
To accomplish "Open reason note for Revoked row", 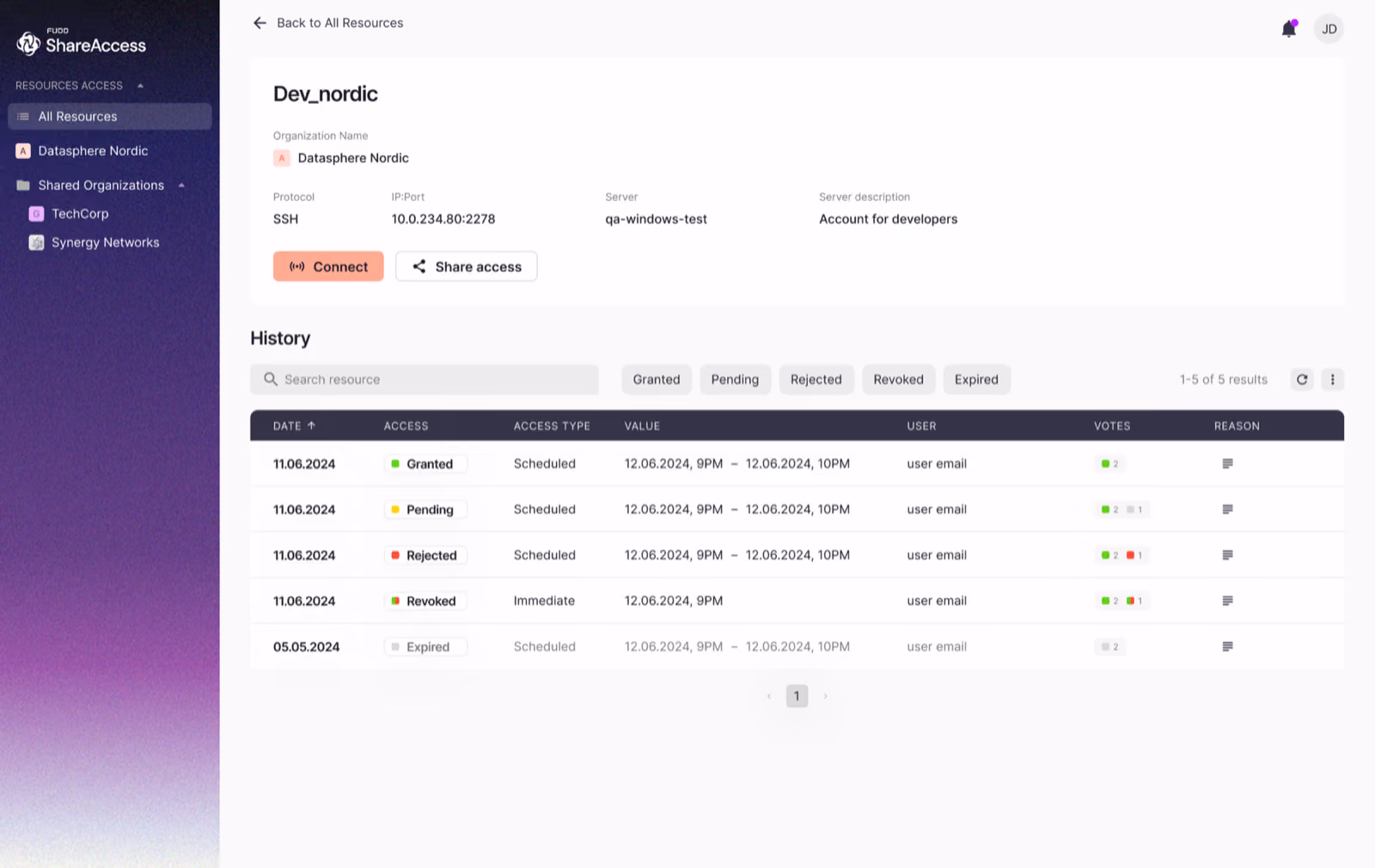I will click(x=1227, y=601).
